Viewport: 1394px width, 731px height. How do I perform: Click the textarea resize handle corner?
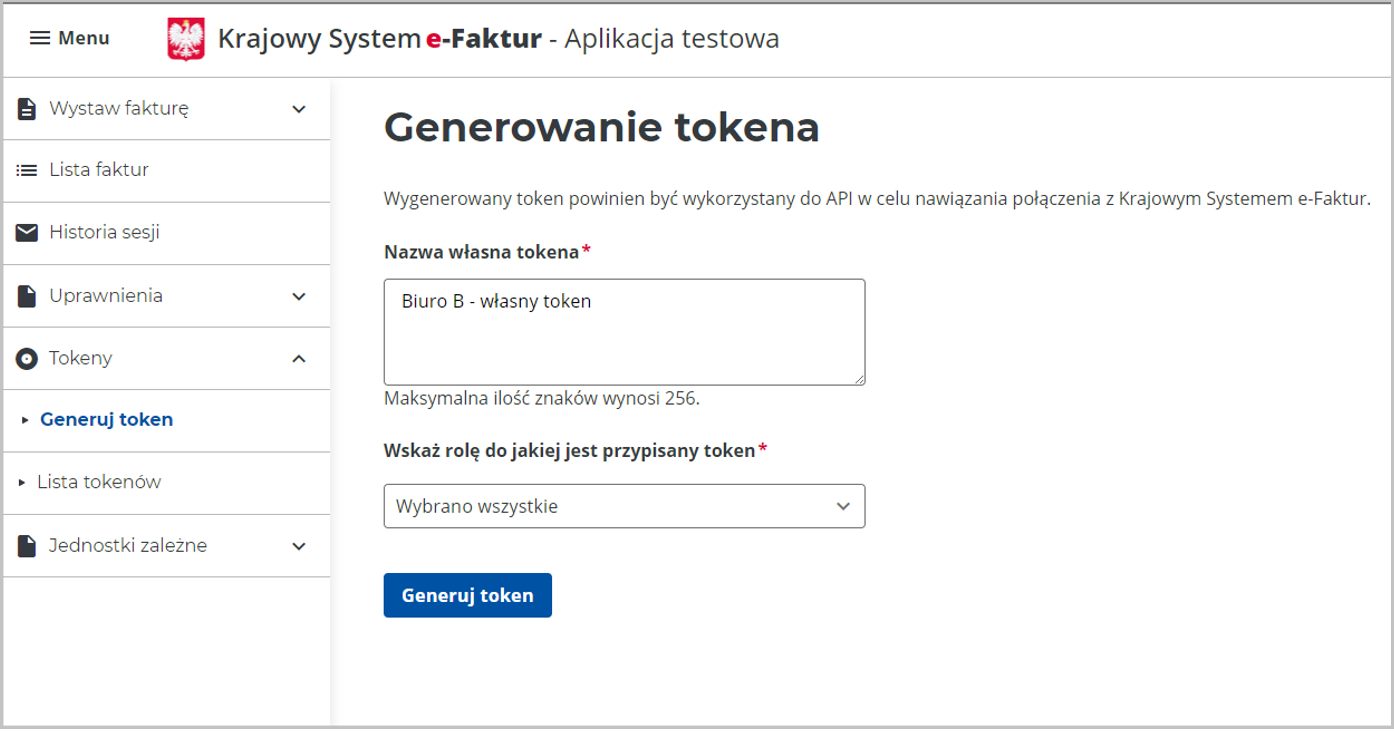(859, 379)
